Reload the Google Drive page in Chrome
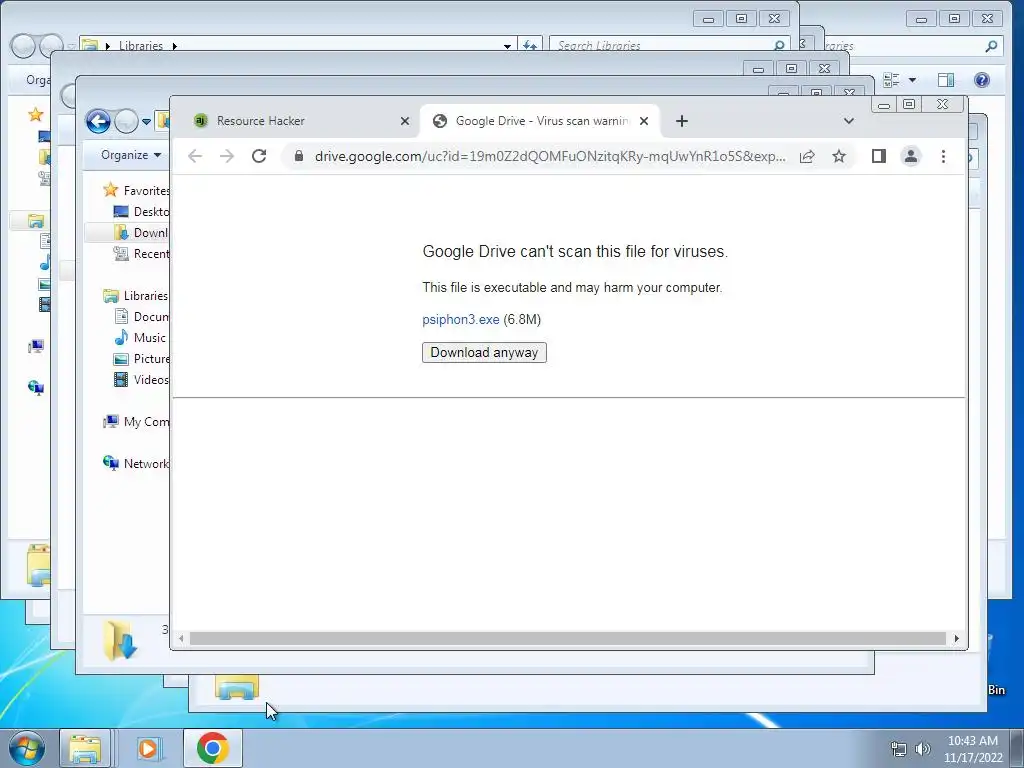 tap(259, 156)
